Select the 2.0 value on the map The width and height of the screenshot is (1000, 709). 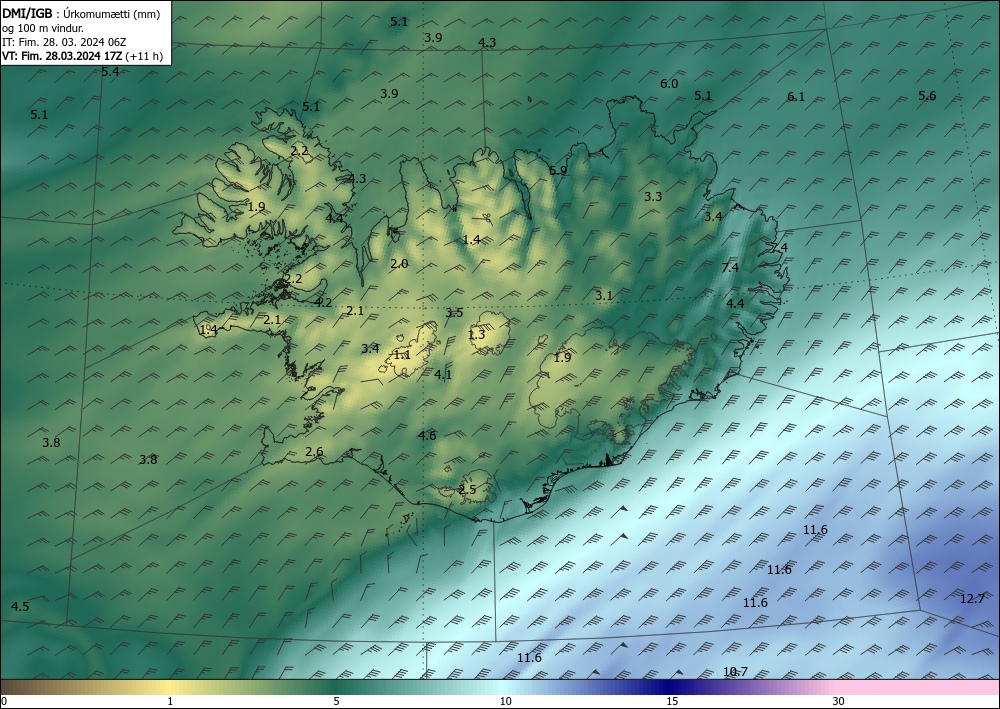click(399, 263)
